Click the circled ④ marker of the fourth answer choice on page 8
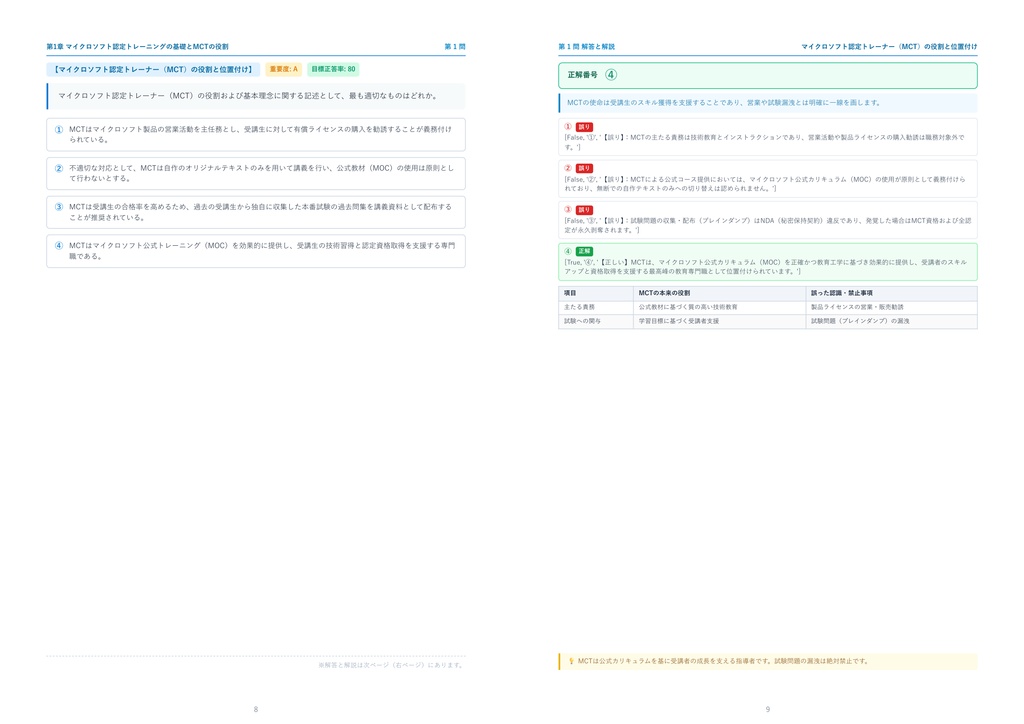 click(x=59, y=245)
